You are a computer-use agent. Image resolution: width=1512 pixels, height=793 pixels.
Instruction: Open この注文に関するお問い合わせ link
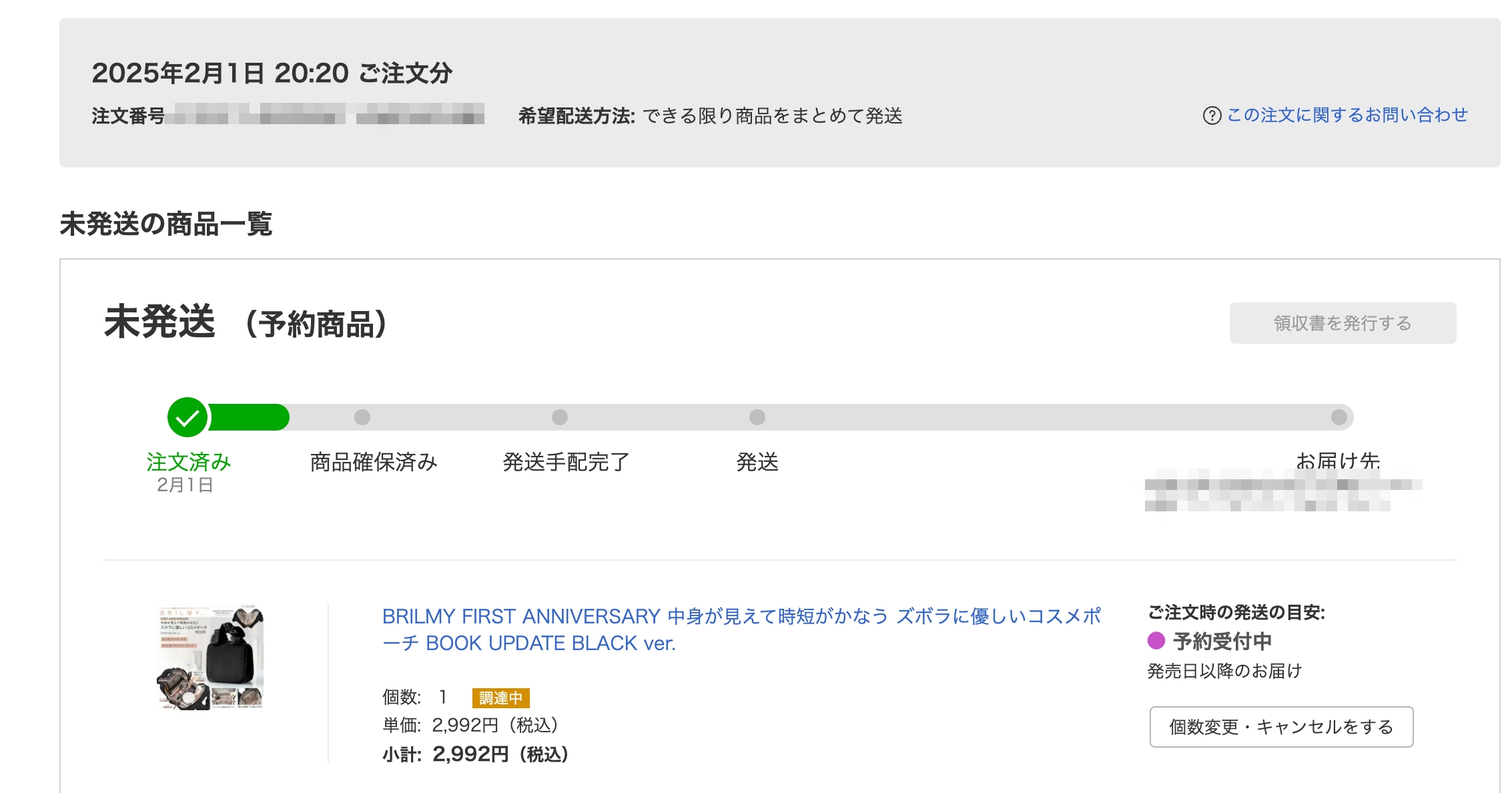click(x=1347, y=115)
